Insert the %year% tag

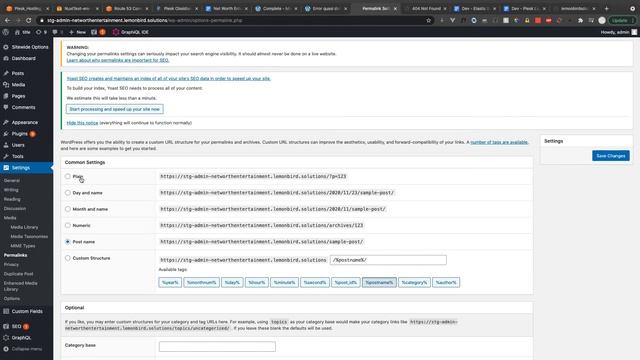click(x=170, y=282)
